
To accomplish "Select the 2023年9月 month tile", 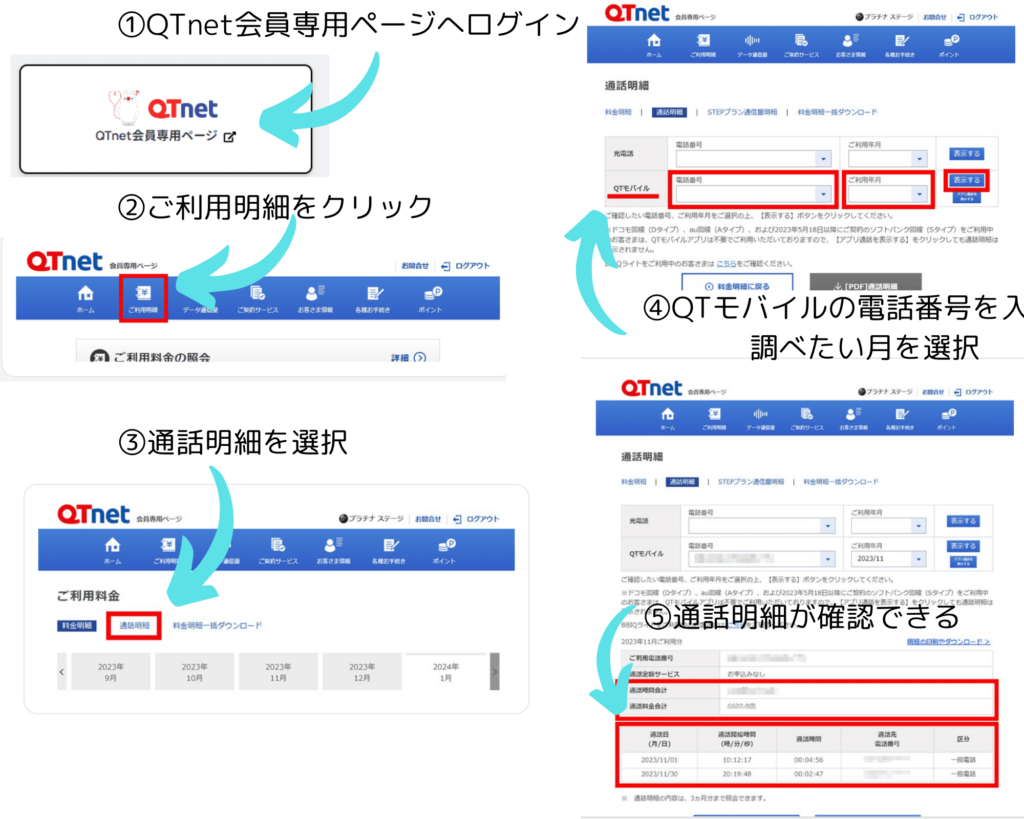I will pos(110,672).
